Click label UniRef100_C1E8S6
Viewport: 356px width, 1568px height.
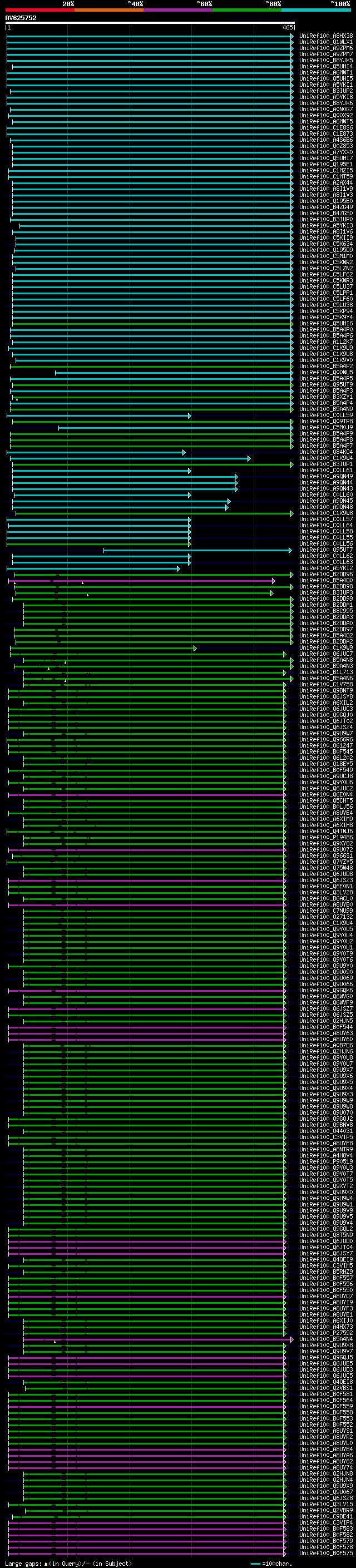pyautogui.click(x=326, y=128)
